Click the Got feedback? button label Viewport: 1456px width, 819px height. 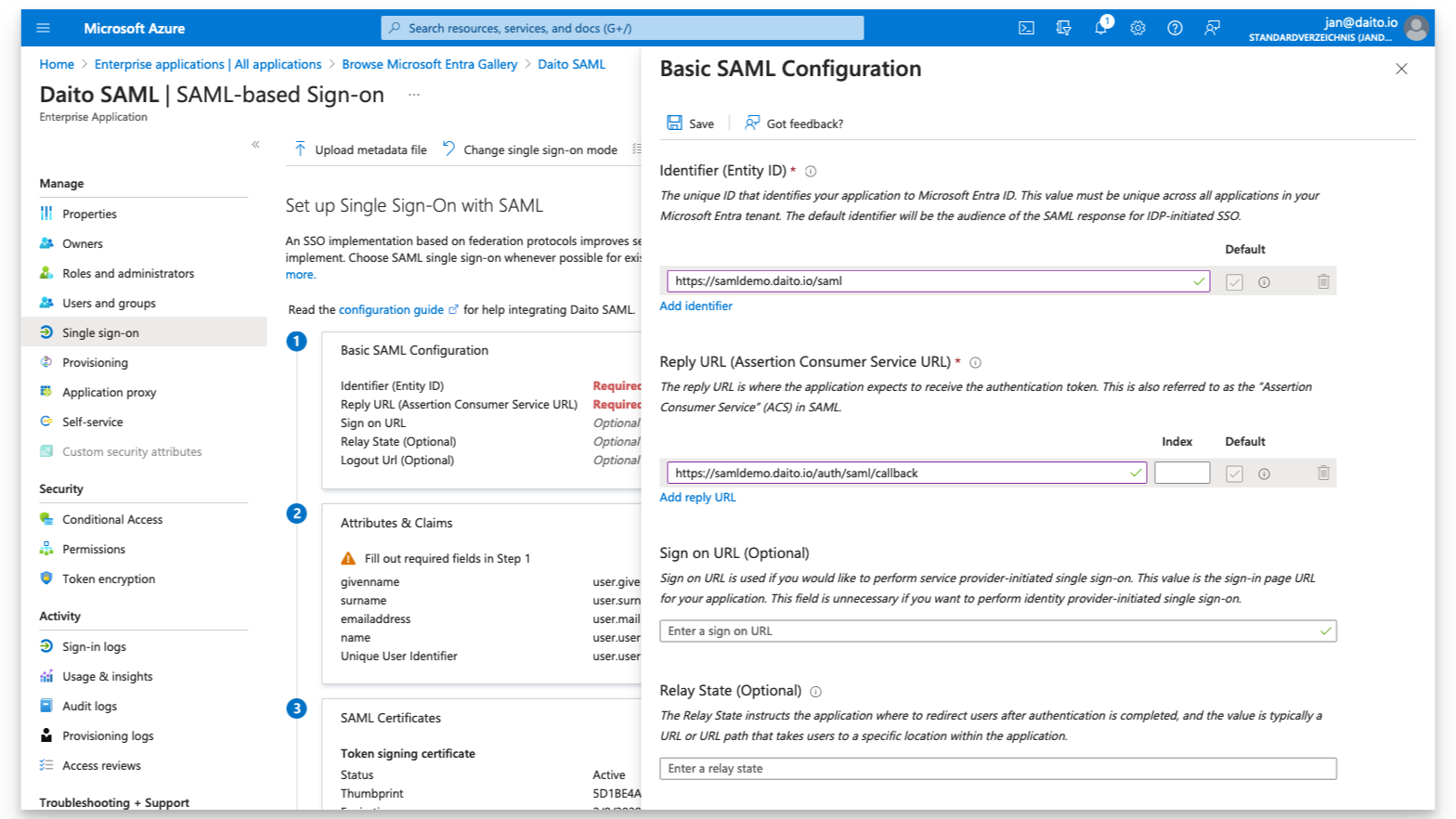(804, 123)
